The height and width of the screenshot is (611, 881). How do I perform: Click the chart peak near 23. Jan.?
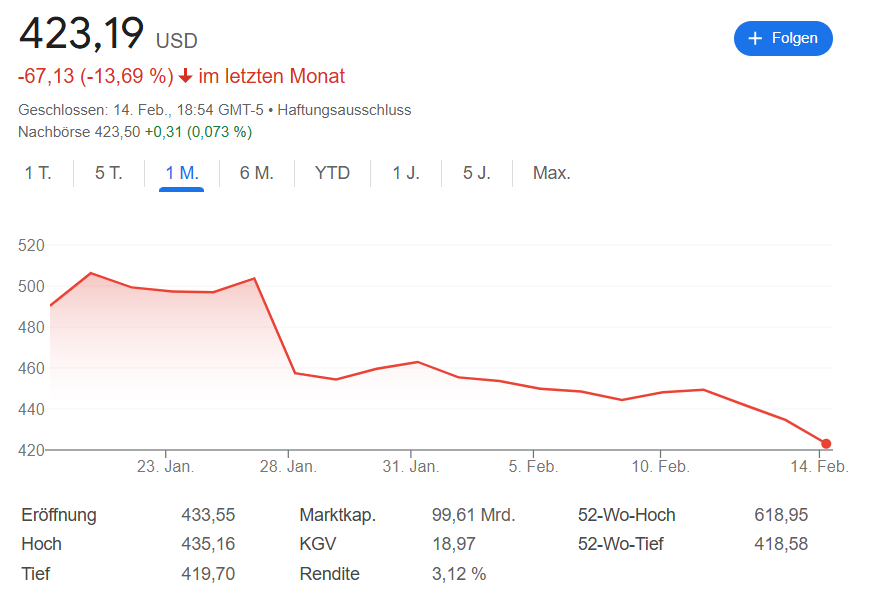[x=91, y=273]
